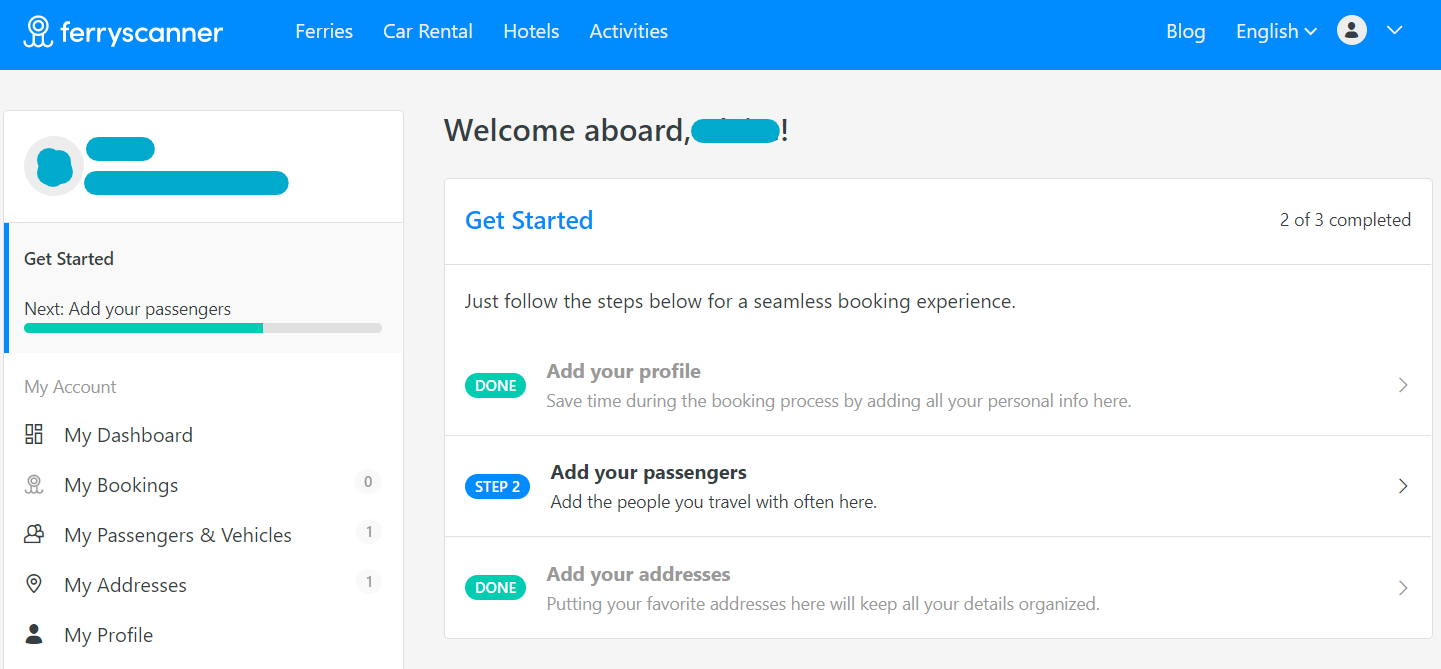Click the passengers icon next to My Passengers & Vehicles
Screen dimensions: 1441x669
coord(33,534)
